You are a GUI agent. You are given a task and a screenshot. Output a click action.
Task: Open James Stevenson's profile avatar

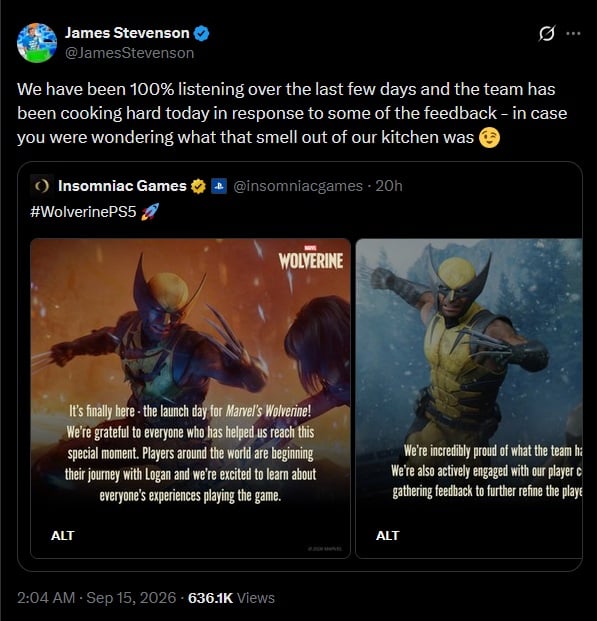coord(37,43)
